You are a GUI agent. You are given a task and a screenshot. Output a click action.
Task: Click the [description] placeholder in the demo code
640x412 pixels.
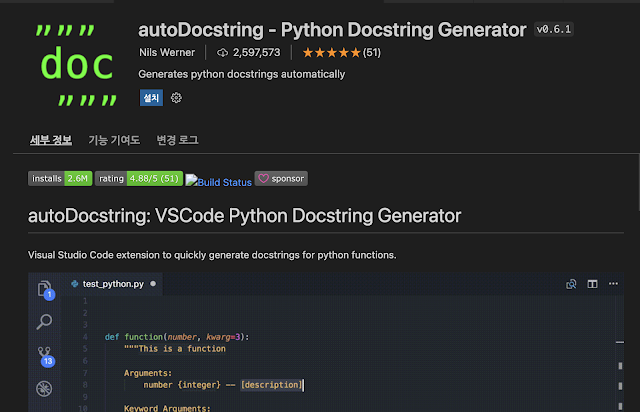[271, 385]
